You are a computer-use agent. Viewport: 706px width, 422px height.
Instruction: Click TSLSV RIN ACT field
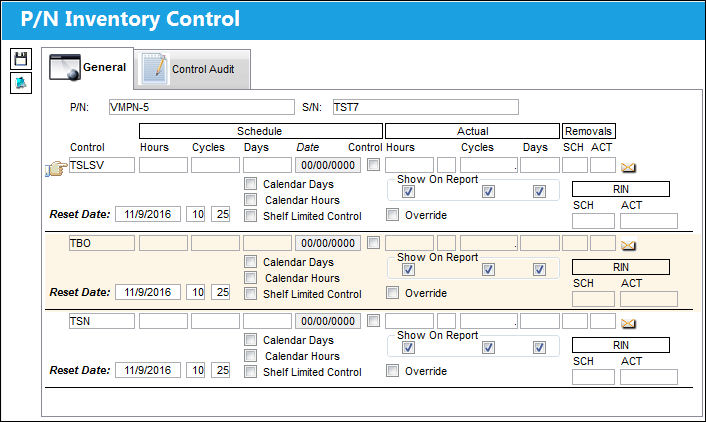pos(648,221)
